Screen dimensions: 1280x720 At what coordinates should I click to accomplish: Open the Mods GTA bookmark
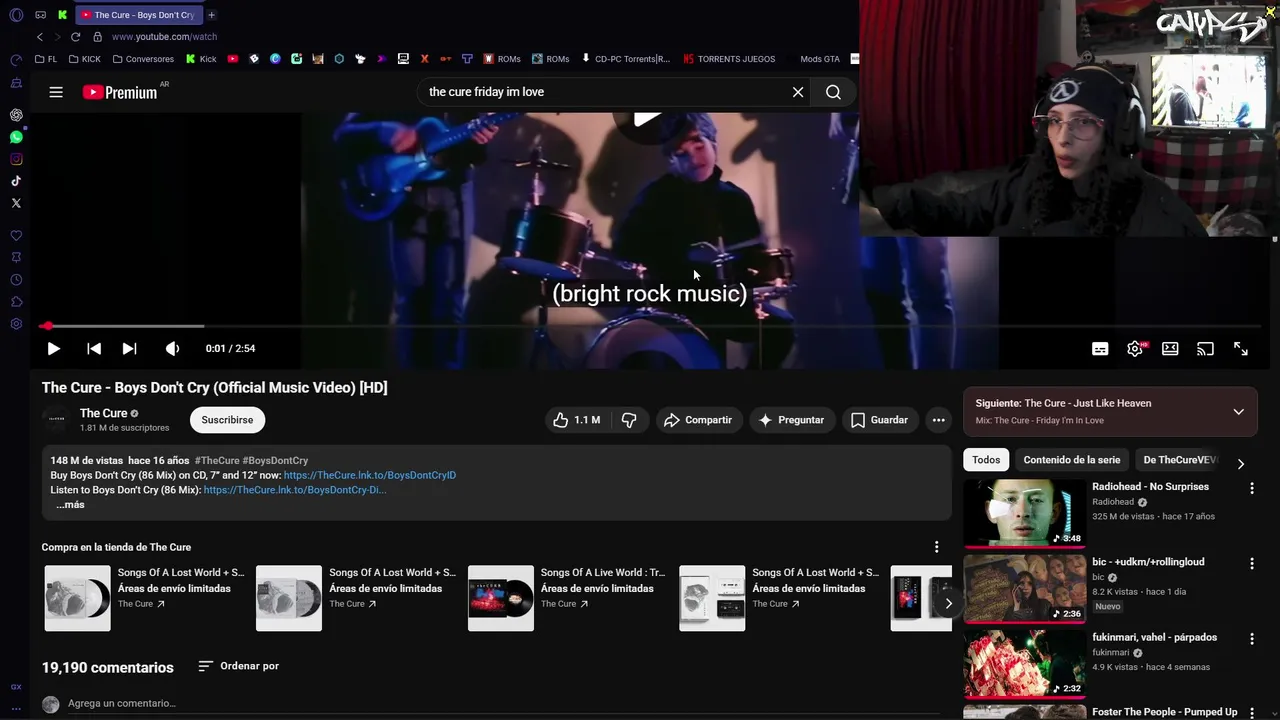click(820, 59)
